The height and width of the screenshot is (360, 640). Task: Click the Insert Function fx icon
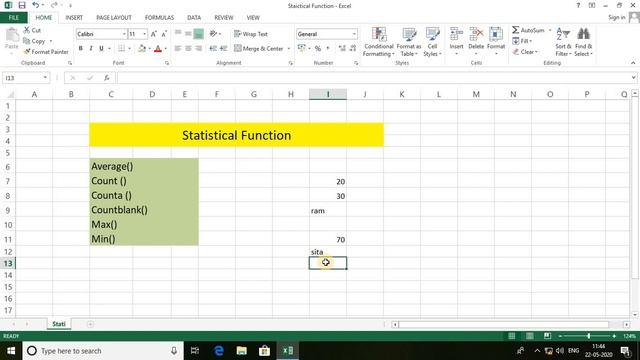tap(107, 78)
